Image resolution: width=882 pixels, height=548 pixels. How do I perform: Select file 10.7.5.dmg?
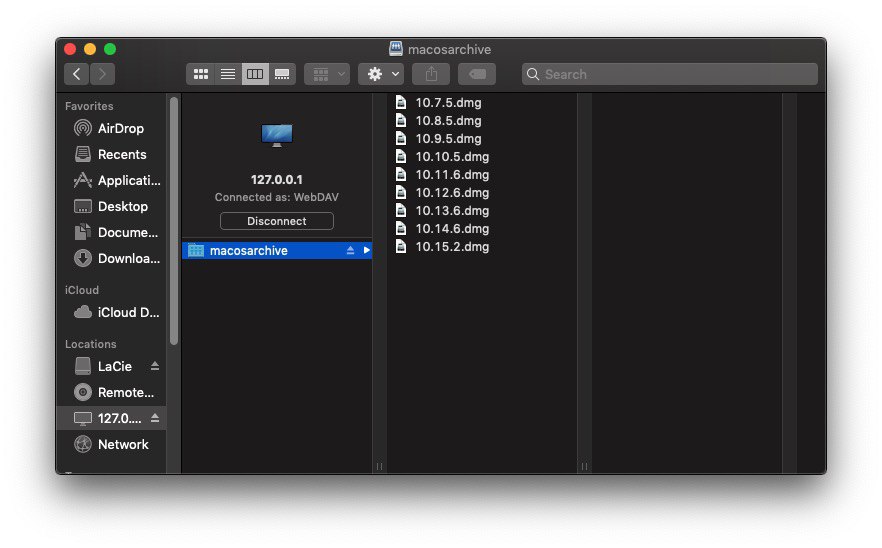click(482, 102)
